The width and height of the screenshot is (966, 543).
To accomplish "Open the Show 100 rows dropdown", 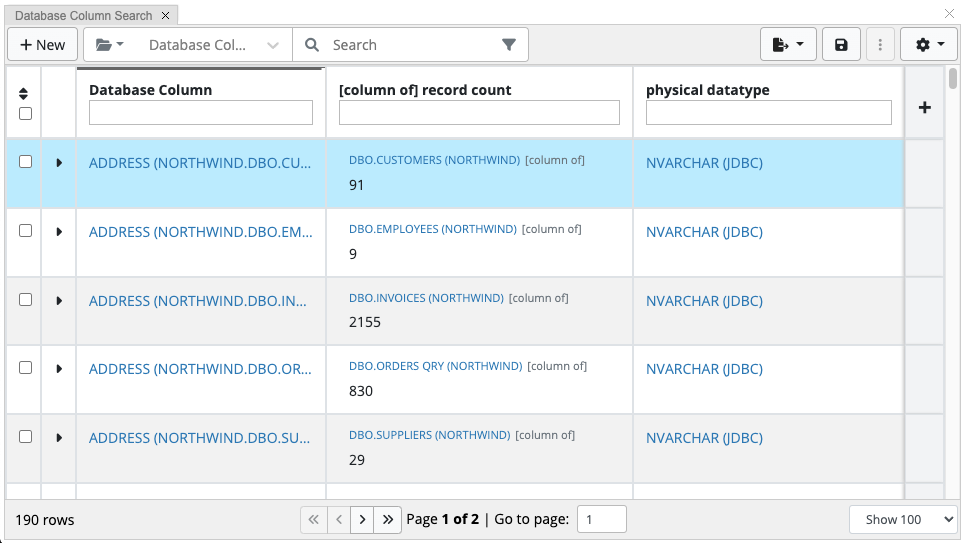I will pyautogui.click(x=903, y=519).
